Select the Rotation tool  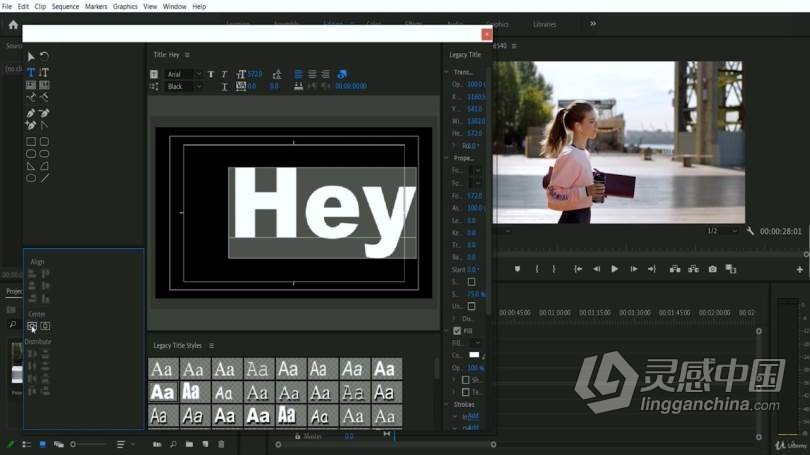coord(44,56)
